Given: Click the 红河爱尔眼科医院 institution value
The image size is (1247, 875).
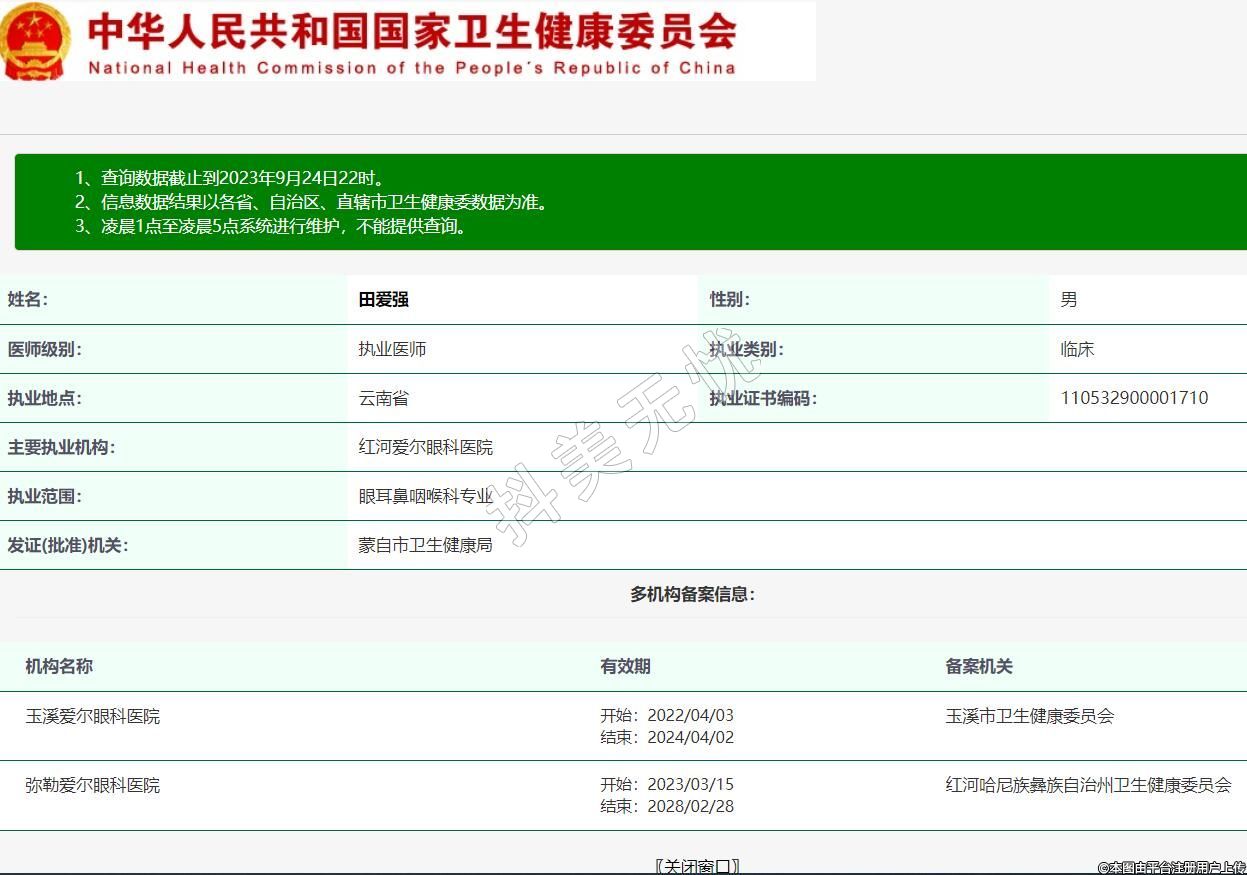Looking at the screenshot, I should (426, 447).
